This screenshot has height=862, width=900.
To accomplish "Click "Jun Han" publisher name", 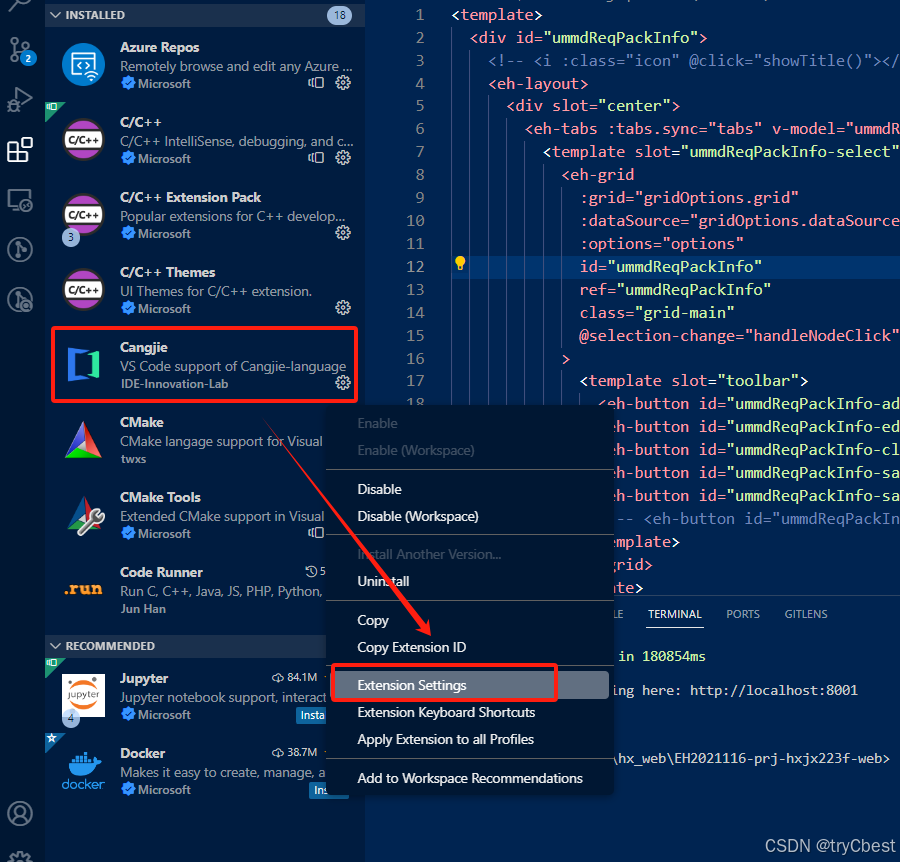I will pos(143,609).
